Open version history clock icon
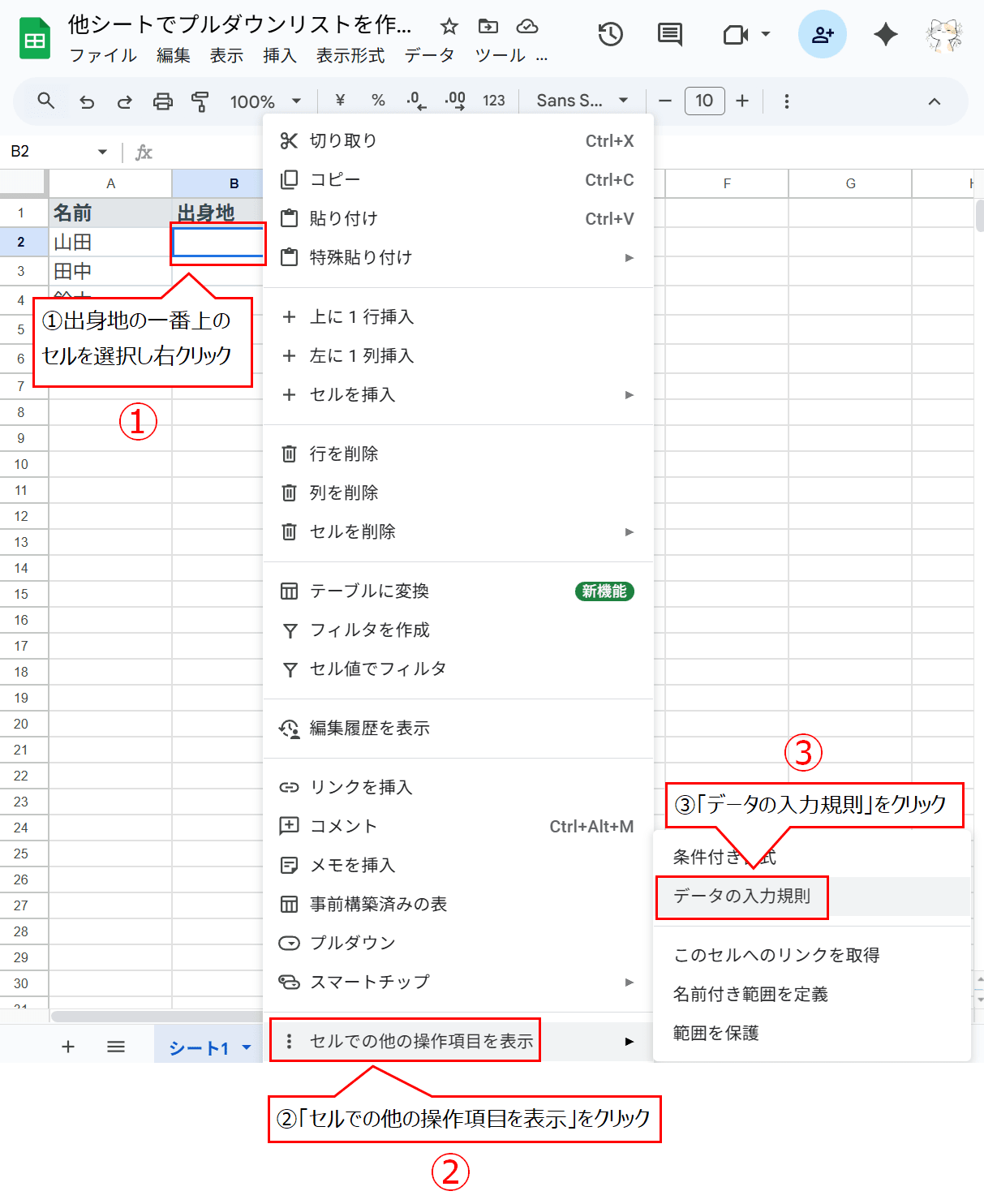The width and height of the screenshot is (984, 1204). 610,34
